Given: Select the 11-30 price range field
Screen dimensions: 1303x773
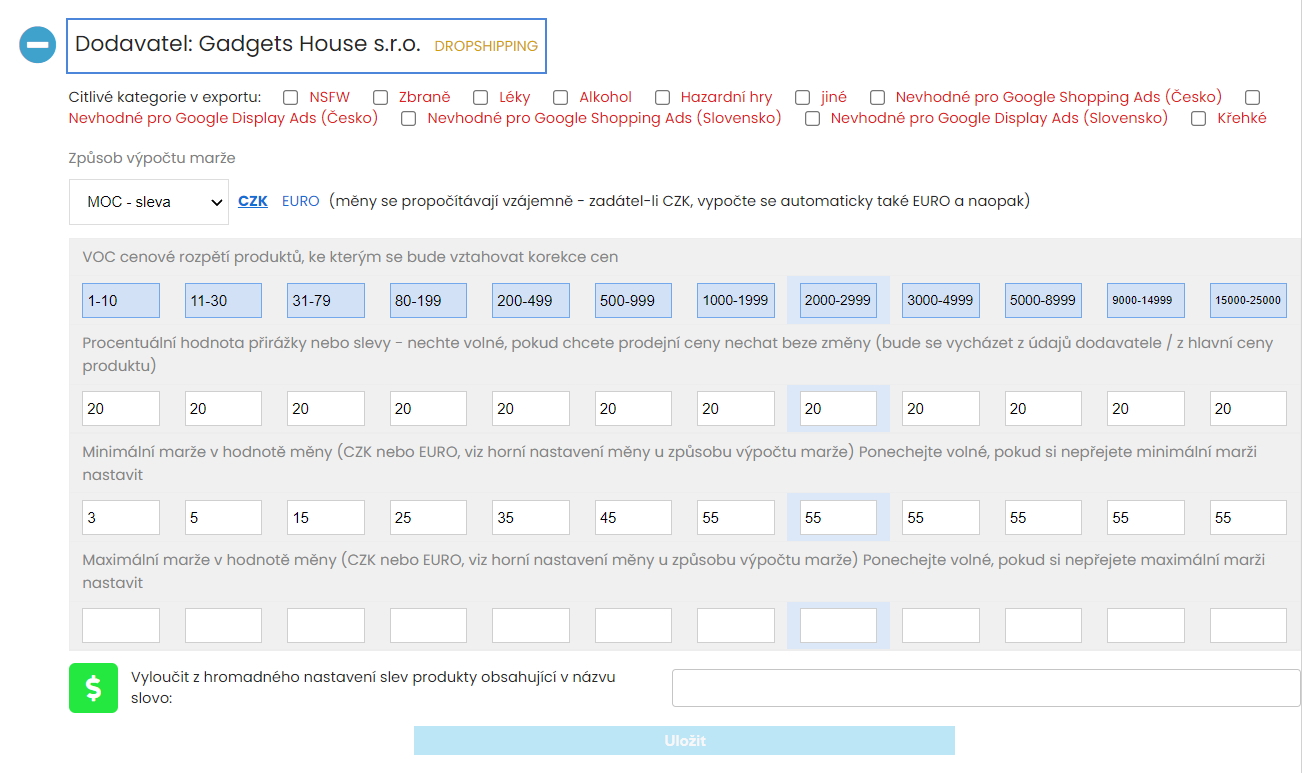Looking at the screenshot, I should pos(223,300).
